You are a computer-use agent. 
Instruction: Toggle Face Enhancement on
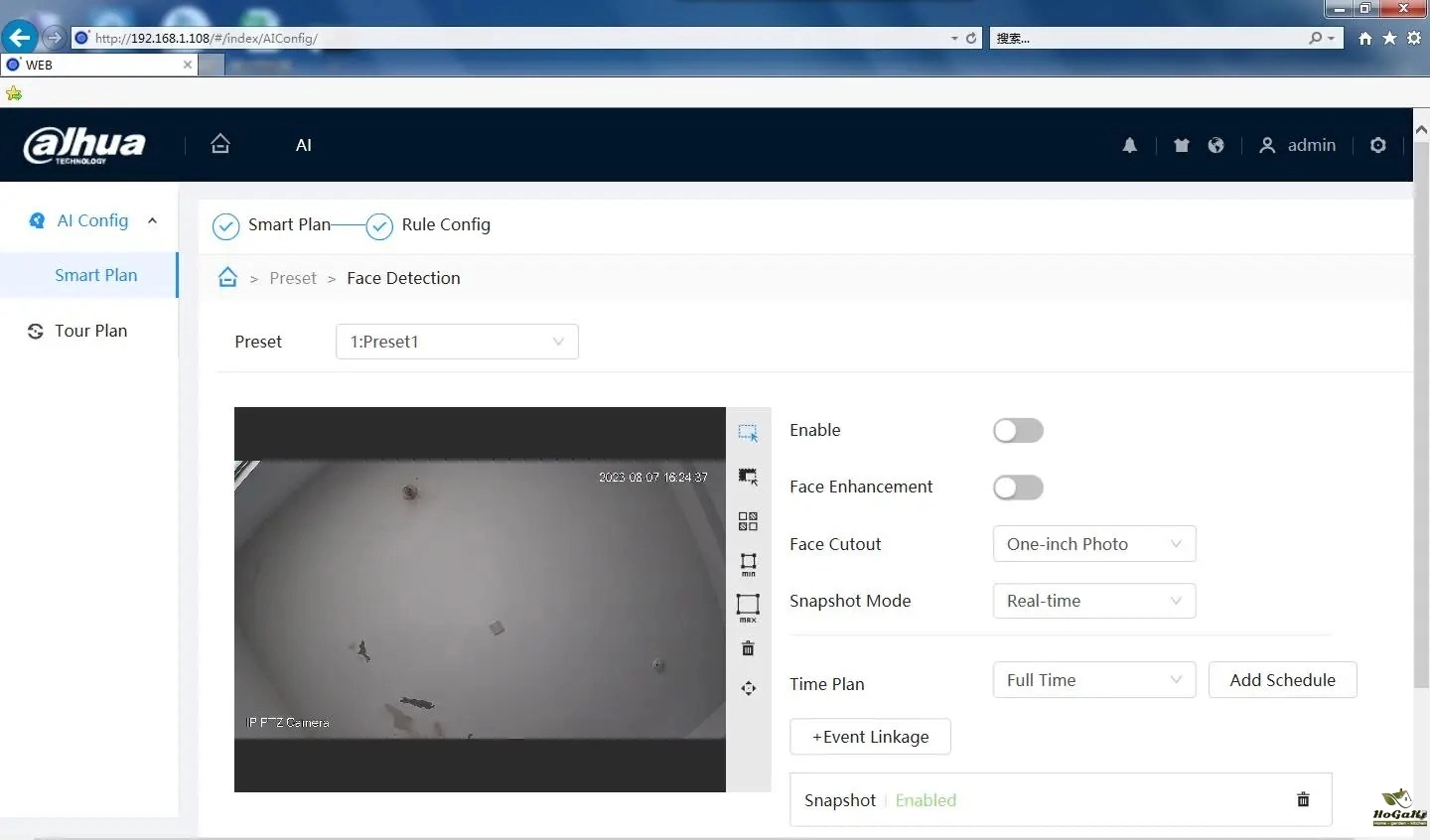[1018, 488]
